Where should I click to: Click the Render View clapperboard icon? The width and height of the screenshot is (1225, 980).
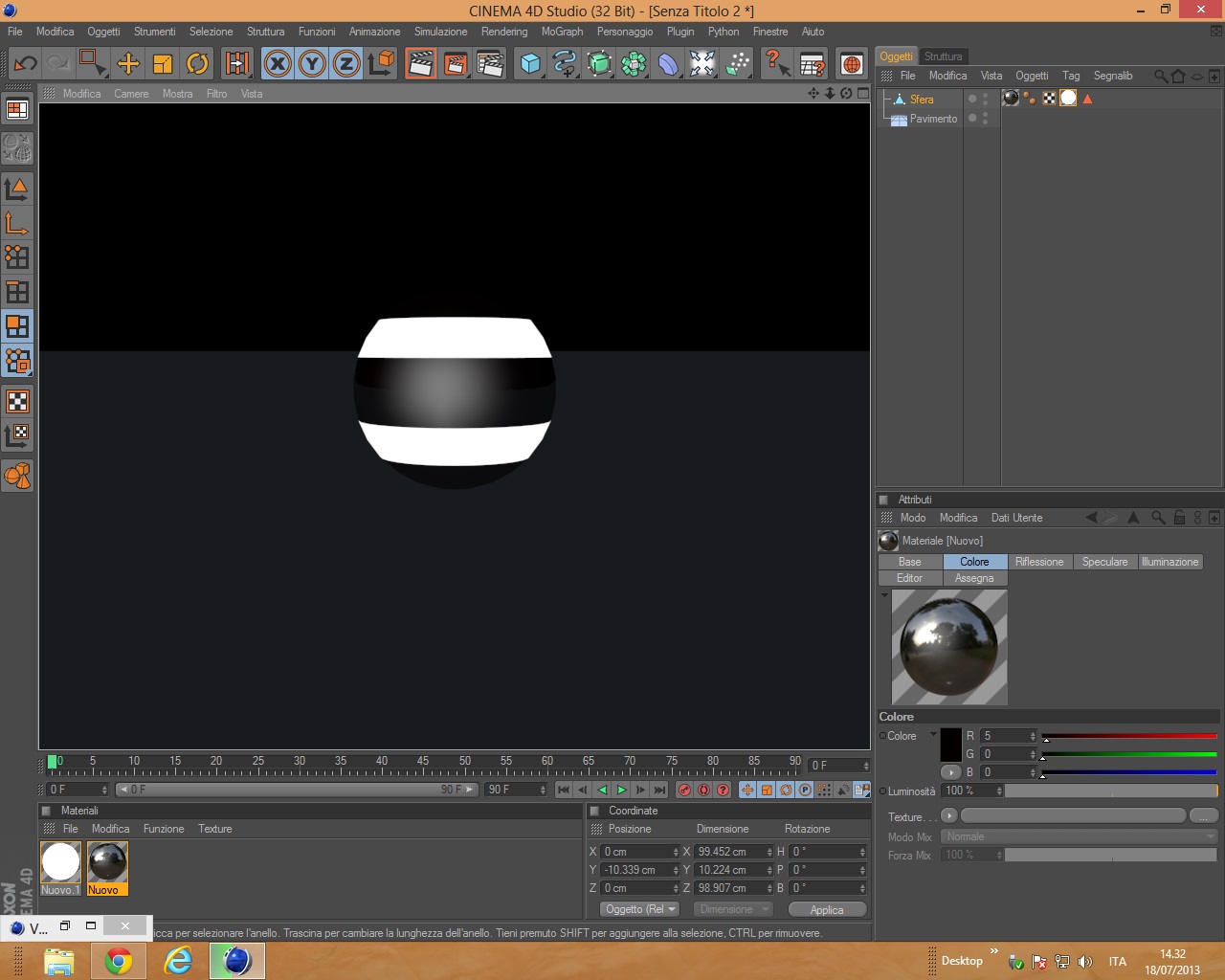tap(420, 64)
